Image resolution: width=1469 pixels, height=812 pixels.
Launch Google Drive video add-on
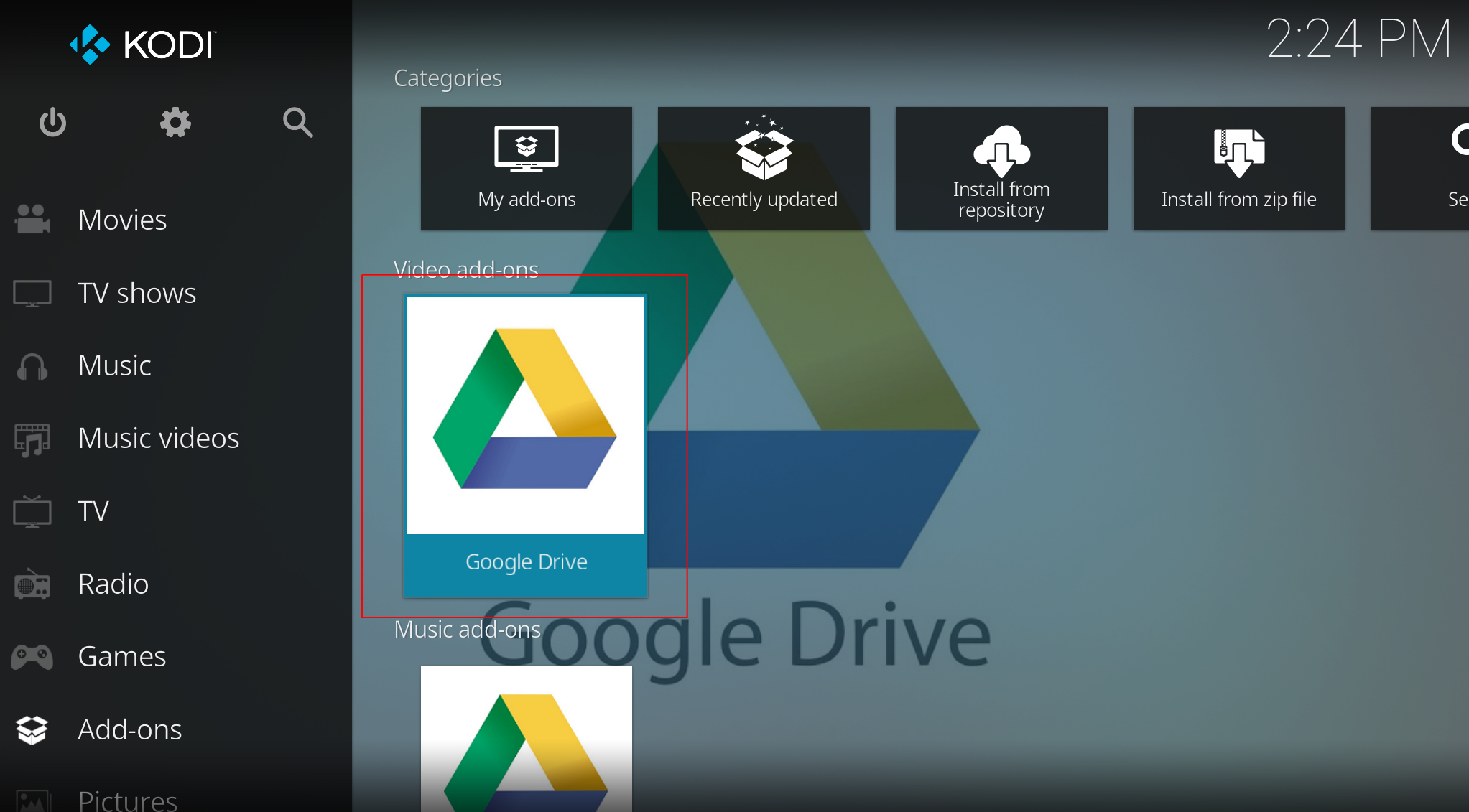pos(525,445)
